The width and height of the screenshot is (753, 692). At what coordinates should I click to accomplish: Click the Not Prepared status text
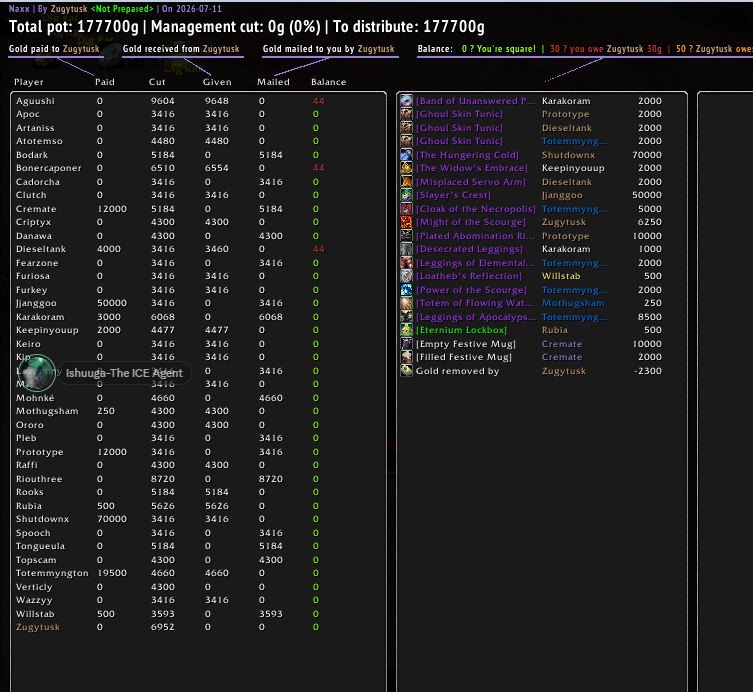coord(122,9)
